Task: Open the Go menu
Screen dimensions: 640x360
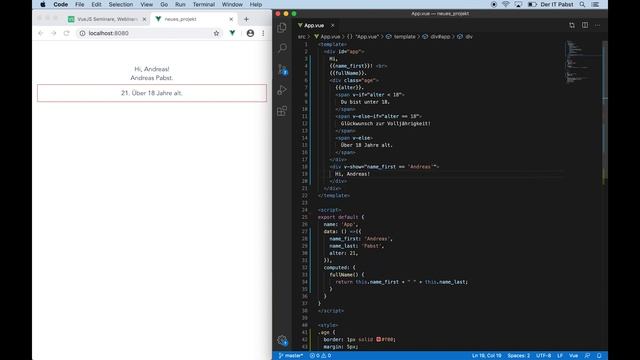Action: point(164,4)
